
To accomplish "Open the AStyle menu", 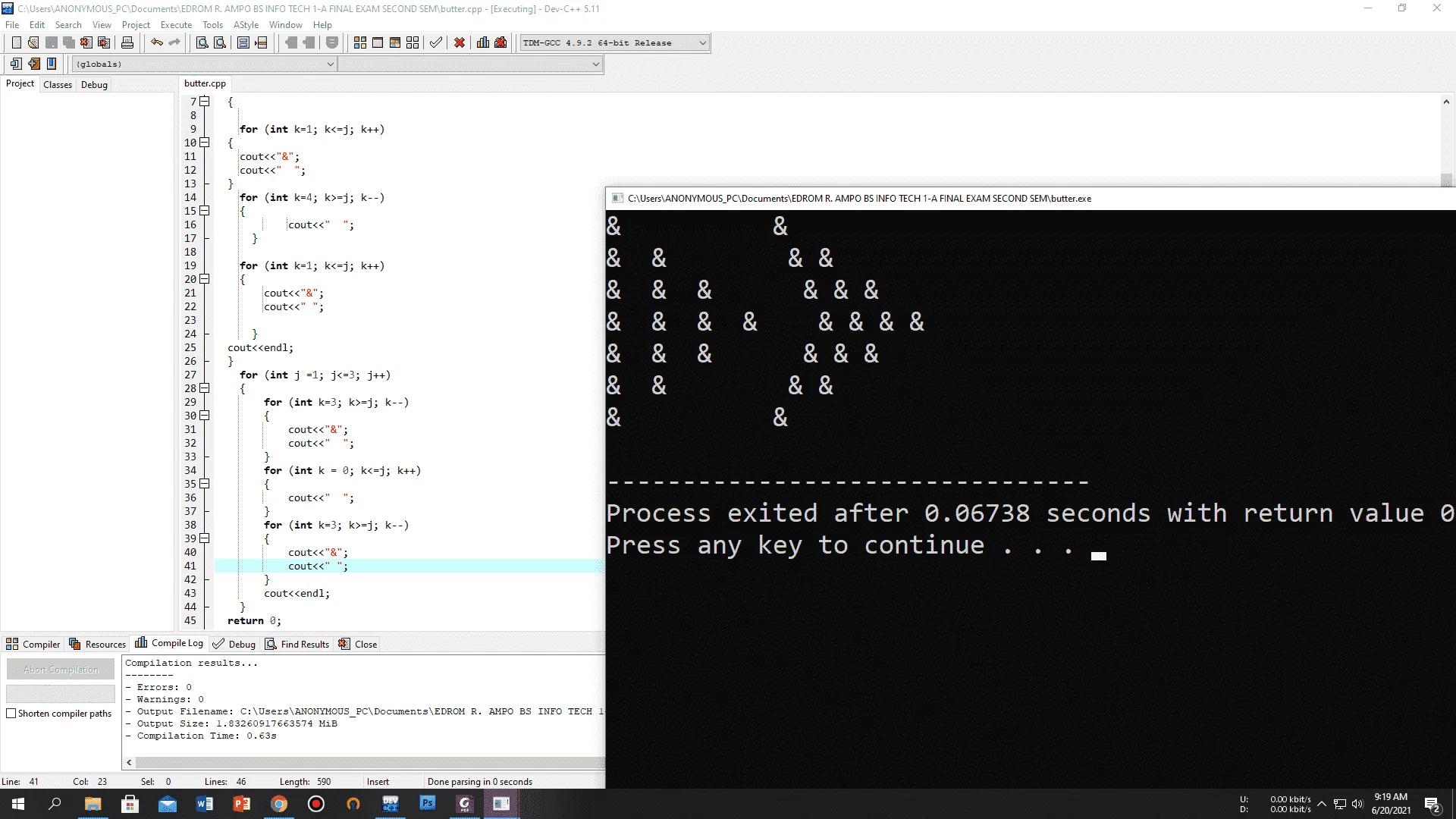I will tap(246, 24).
